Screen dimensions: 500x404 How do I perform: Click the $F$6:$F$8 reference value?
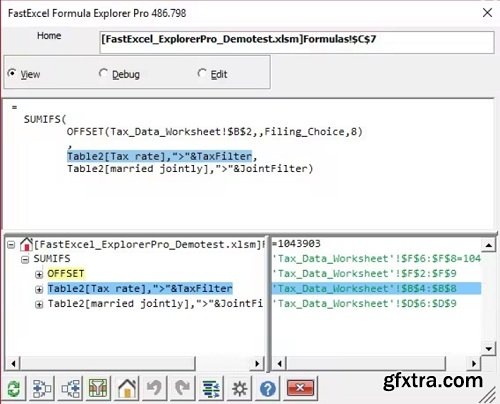click(x=376, y=259)
